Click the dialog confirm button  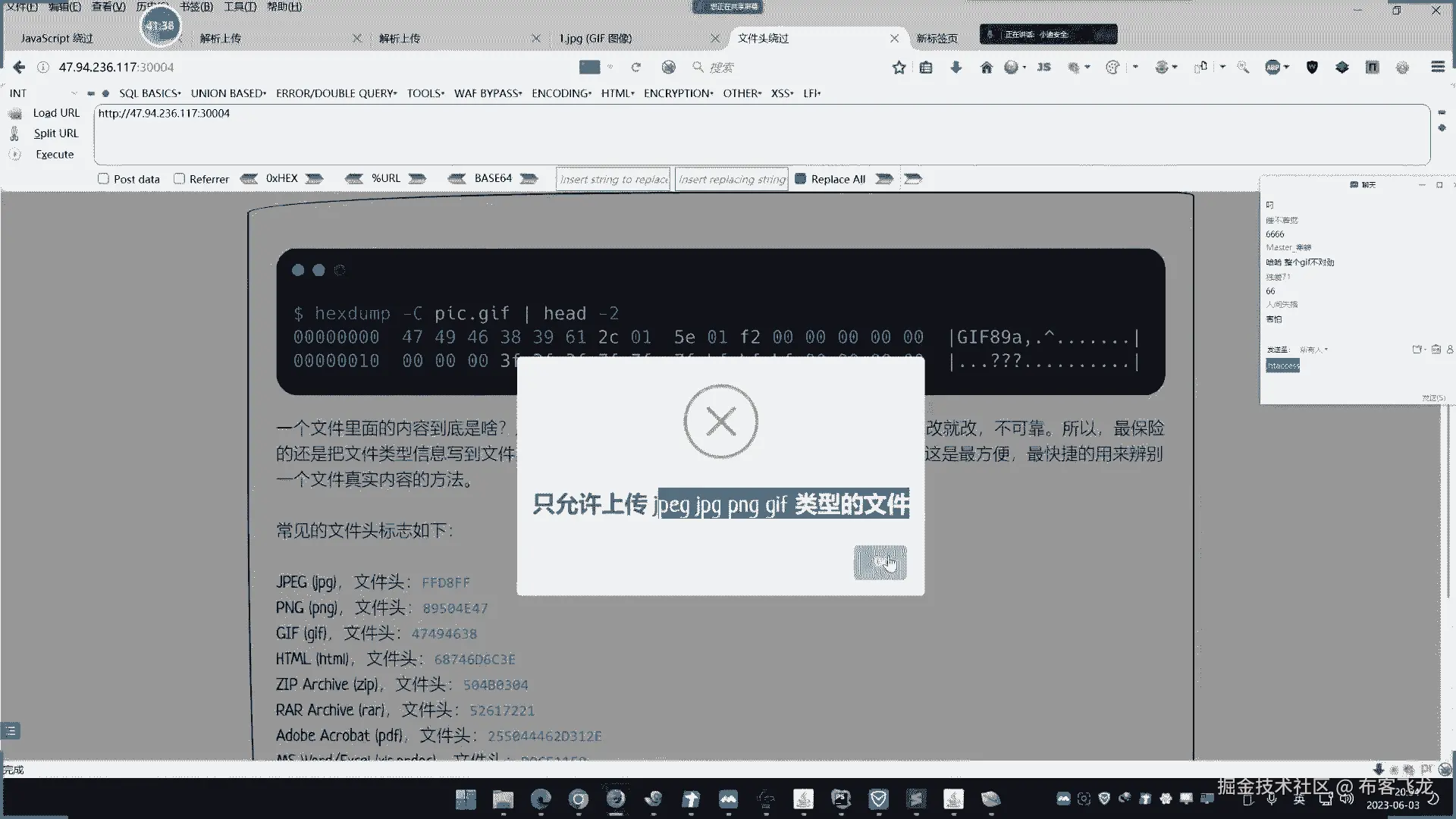point(880,563)
